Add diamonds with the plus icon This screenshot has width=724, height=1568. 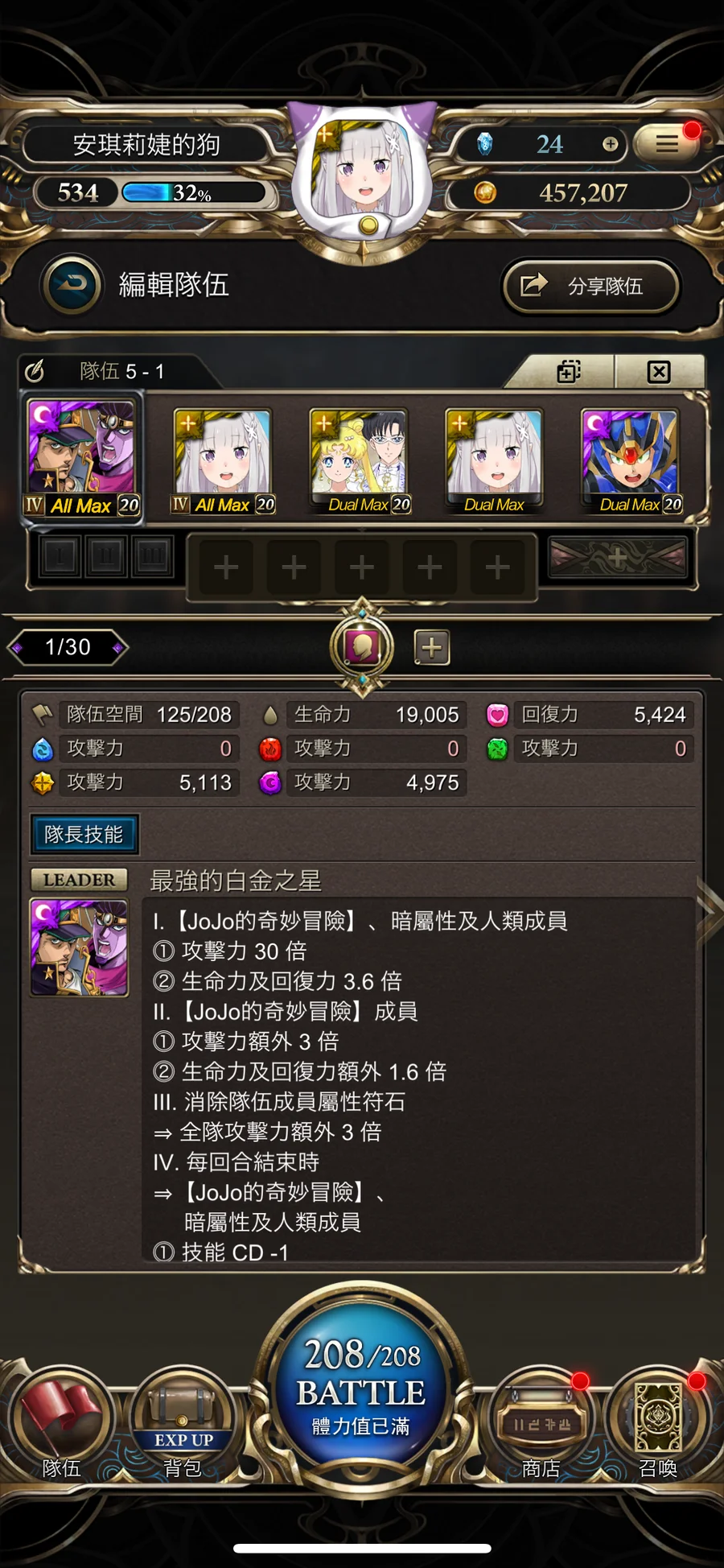click(611, 144)
